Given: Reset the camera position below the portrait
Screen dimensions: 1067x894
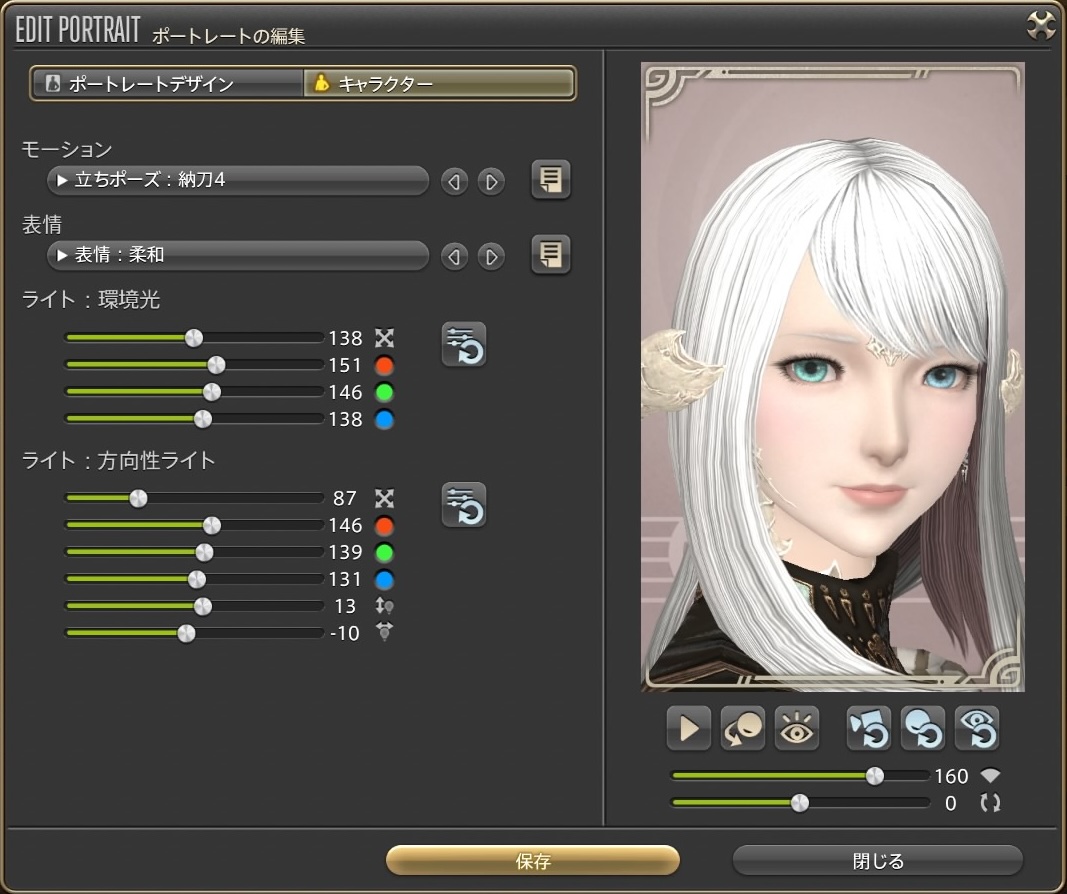Looking at the screenshot, I should tap(869, 729).
